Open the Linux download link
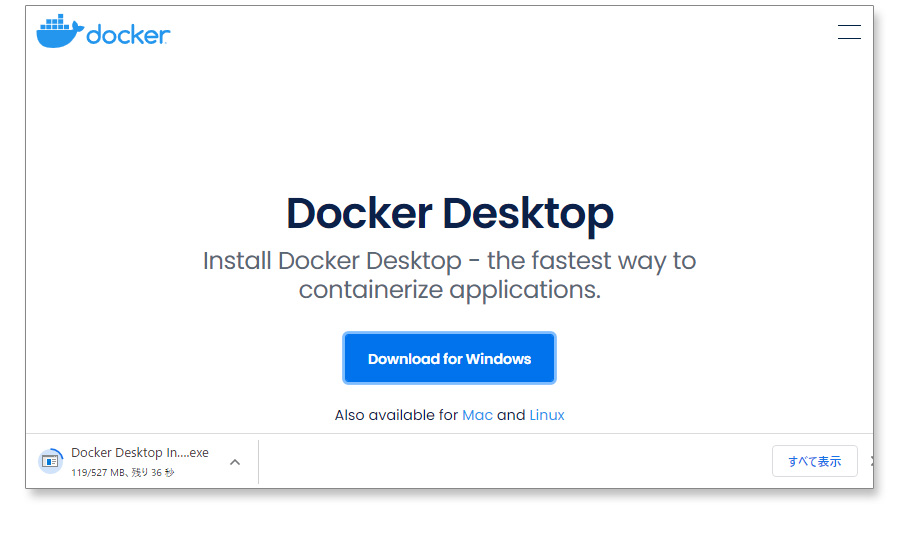This screenshot has width=900, height=540. click(x=546, y=415)
